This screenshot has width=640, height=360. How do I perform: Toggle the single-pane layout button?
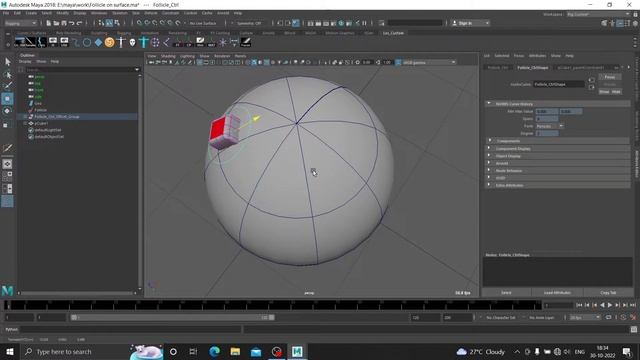pos(7,164)
